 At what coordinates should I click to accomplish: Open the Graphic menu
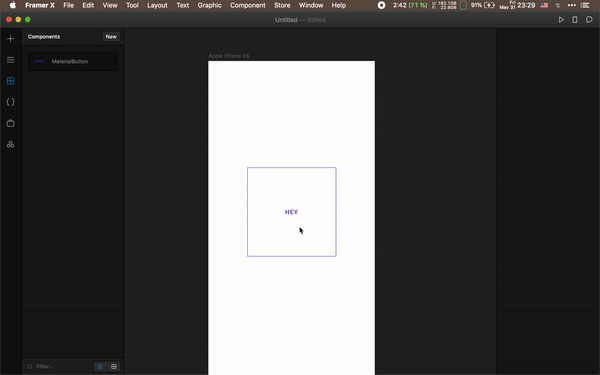[209, 5]
